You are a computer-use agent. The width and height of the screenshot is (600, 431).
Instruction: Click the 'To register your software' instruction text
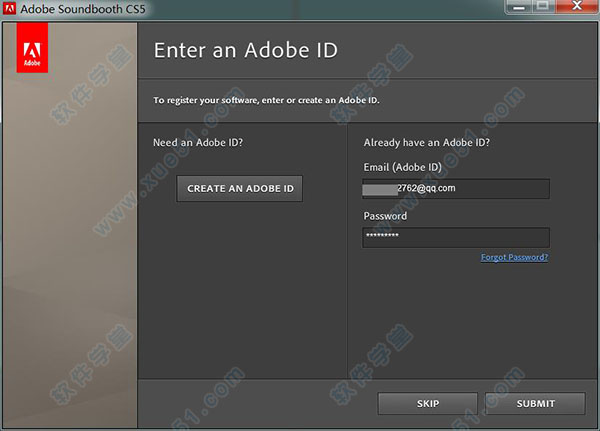[x=266, y=100]
